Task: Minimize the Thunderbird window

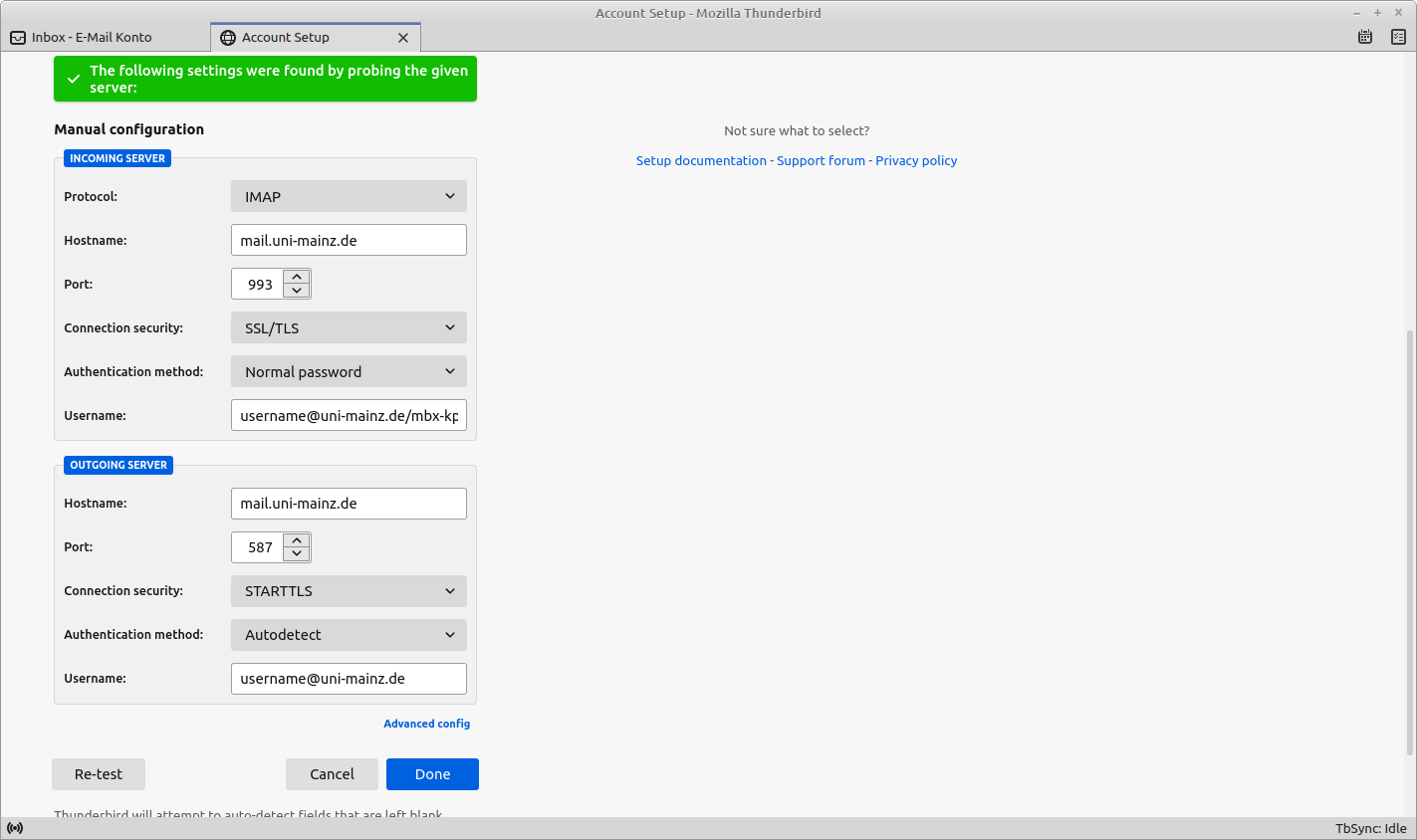Action: 1356,13
